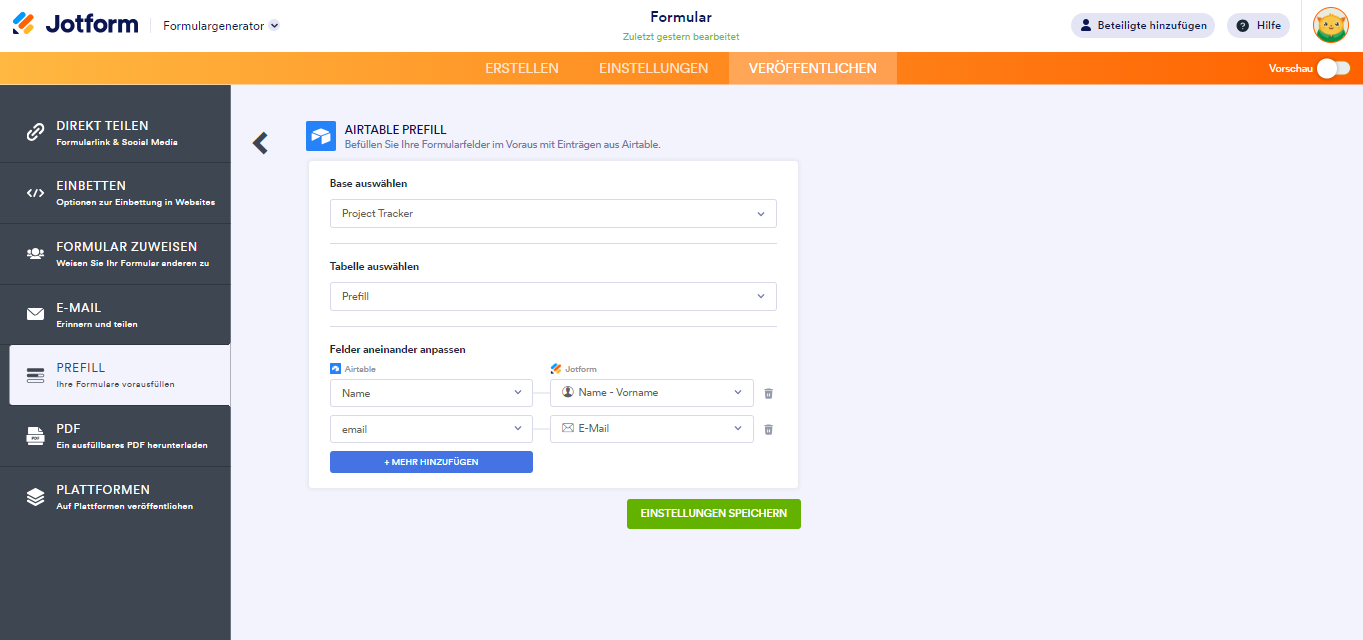Viewport: 1363px width, 640px height.
Task: Click the Jotform logo
Action: tap(75, 24)
